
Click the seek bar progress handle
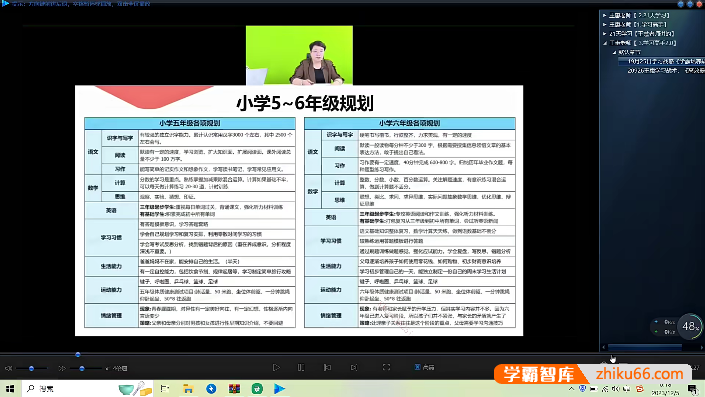tap(78, 355)
